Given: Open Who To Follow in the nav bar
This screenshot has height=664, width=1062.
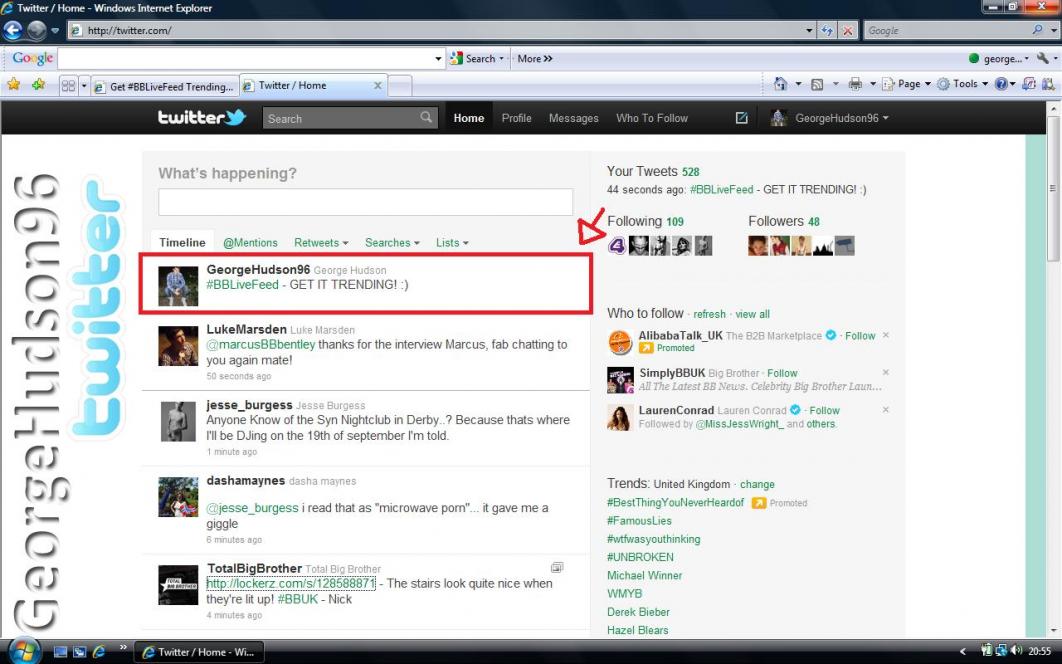Looking at the screenshot, I should pos(652,118).
